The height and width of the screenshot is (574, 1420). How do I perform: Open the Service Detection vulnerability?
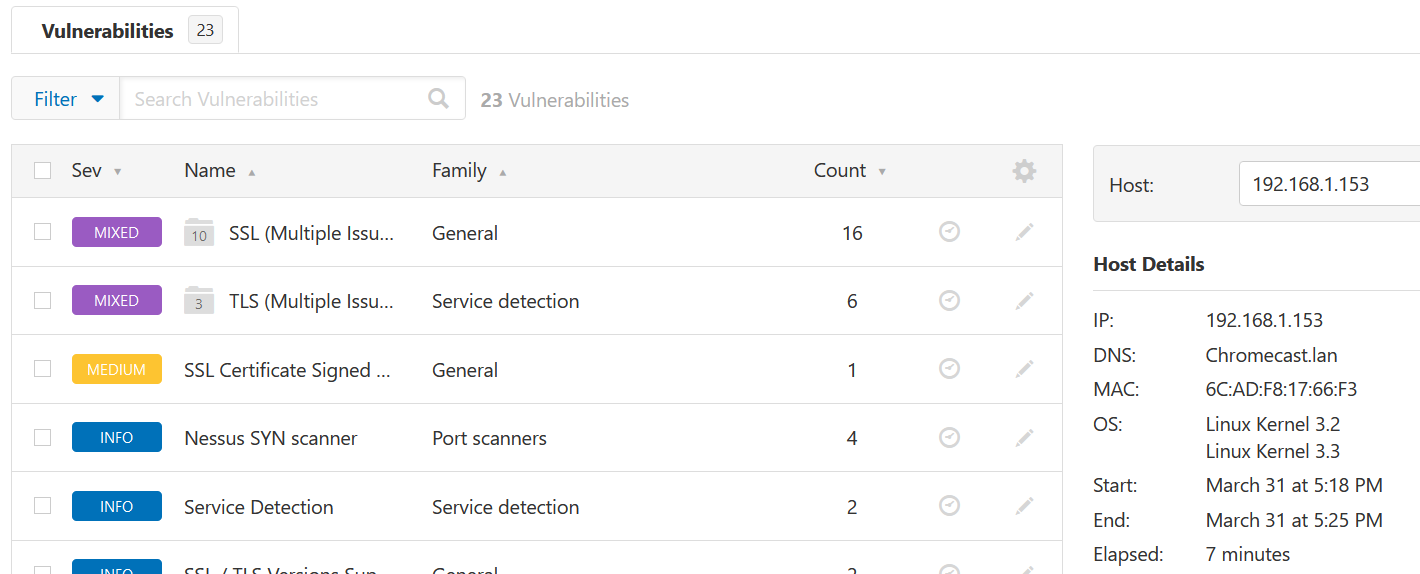(259, 507)
